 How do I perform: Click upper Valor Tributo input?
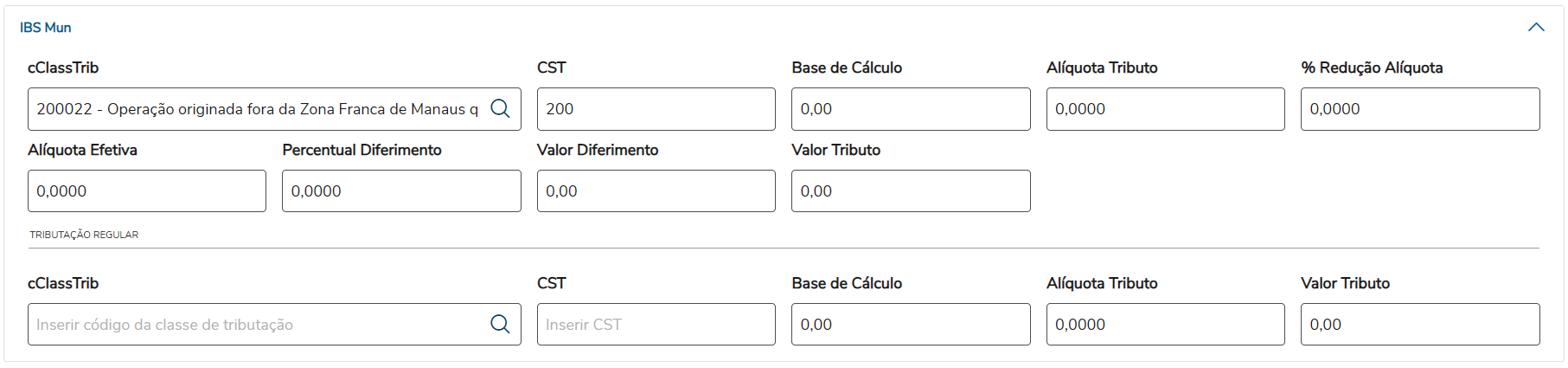(910, 191)
